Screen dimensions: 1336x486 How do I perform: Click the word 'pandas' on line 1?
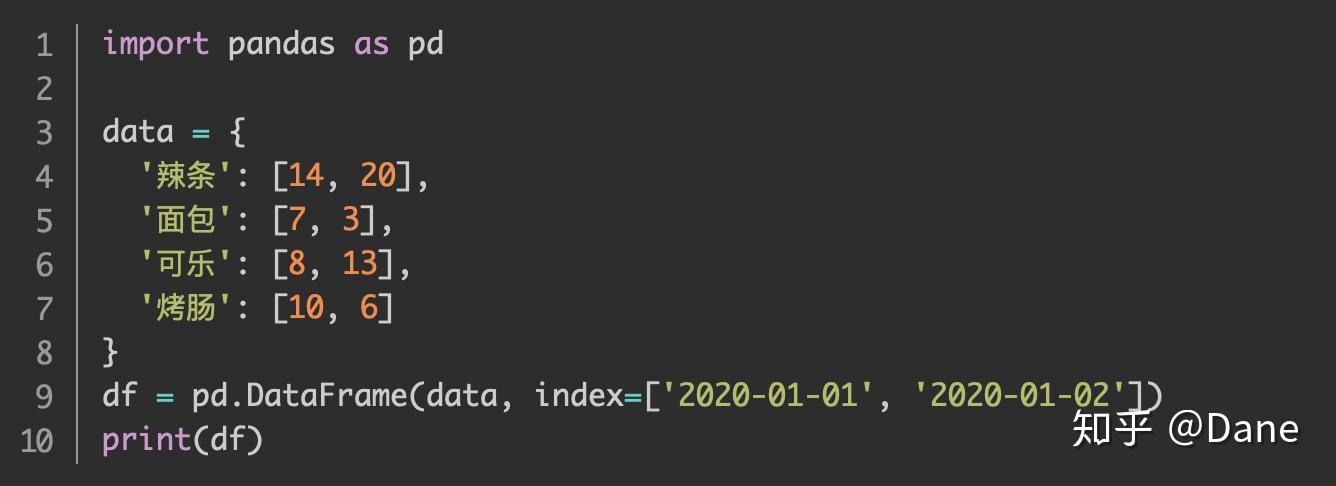click(x=281, y=45)
